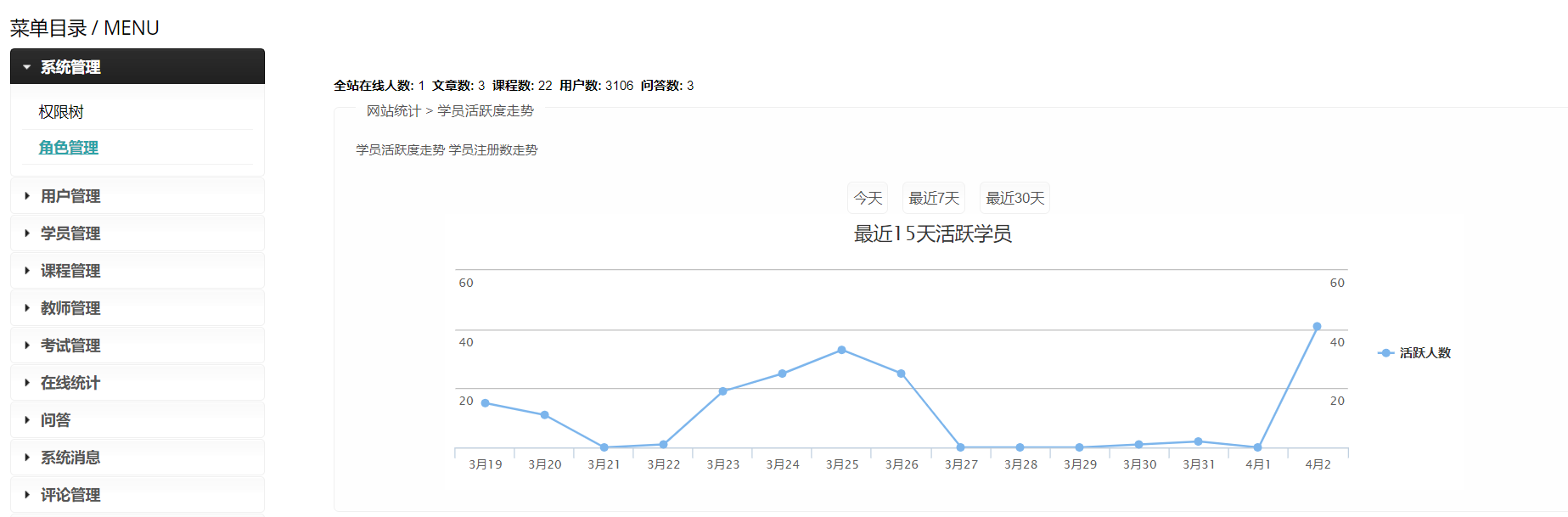This screenshot has width=1568, height=517.
Task: Click the 3月23 data point
Action: 722,391
